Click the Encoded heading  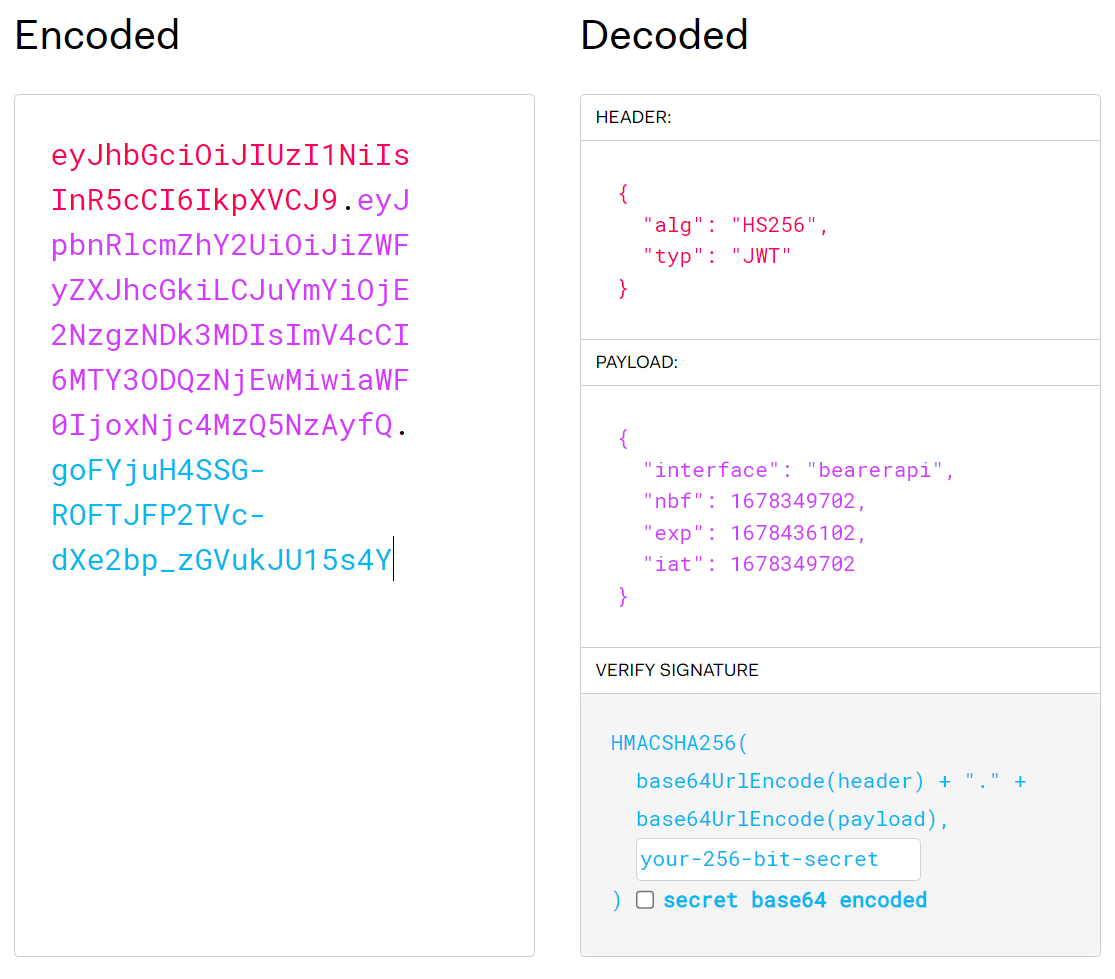pos(97,36)
